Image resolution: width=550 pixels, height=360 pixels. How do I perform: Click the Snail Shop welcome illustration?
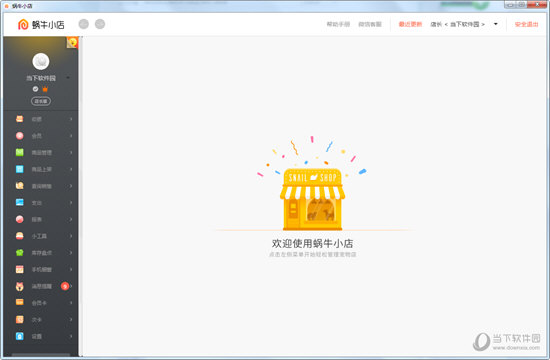312,184
